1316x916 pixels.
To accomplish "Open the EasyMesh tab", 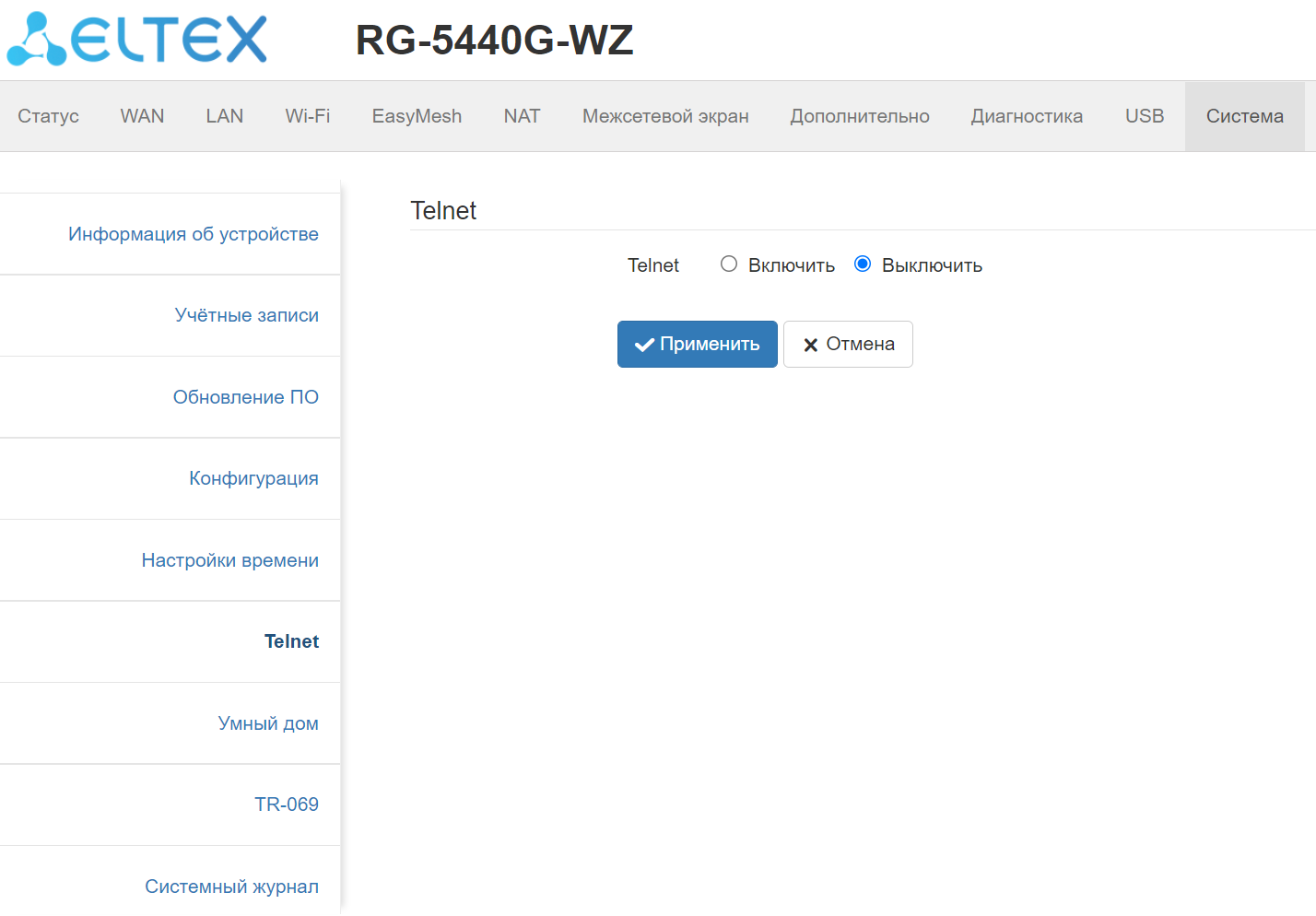I will click(417, 116).
